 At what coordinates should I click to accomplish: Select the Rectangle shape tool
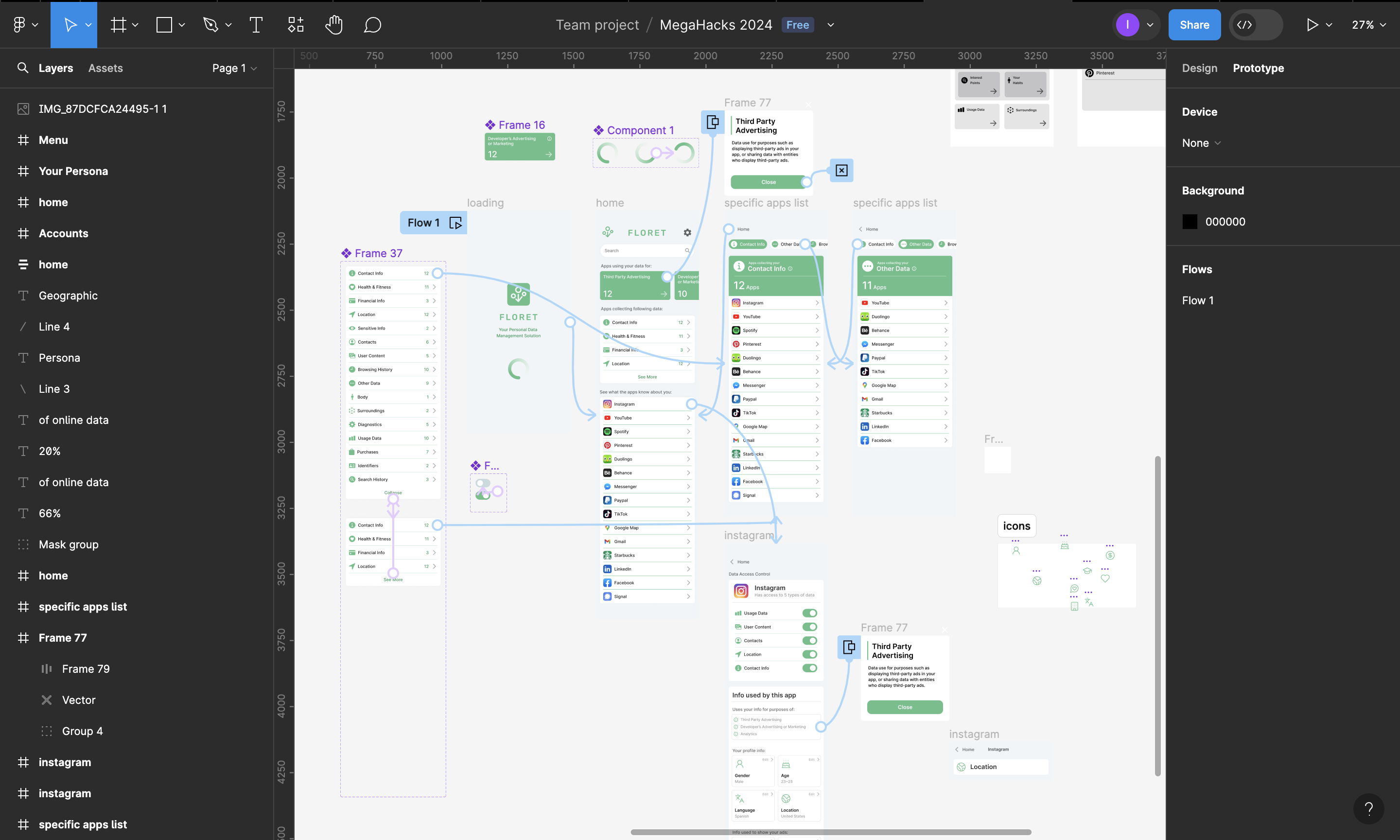point(164,25)
